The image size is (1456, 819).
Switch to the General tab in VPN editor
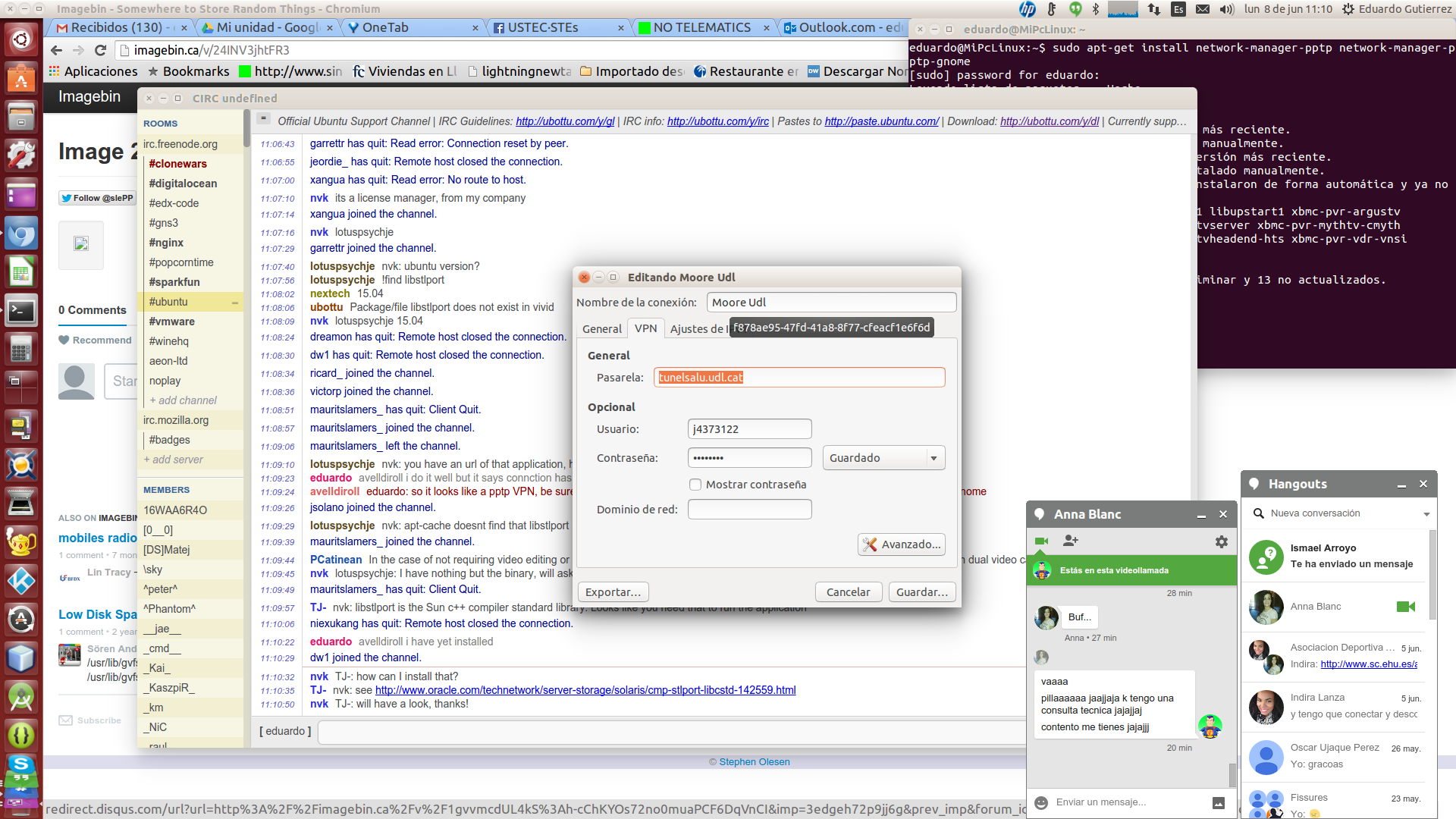(601, 329)
